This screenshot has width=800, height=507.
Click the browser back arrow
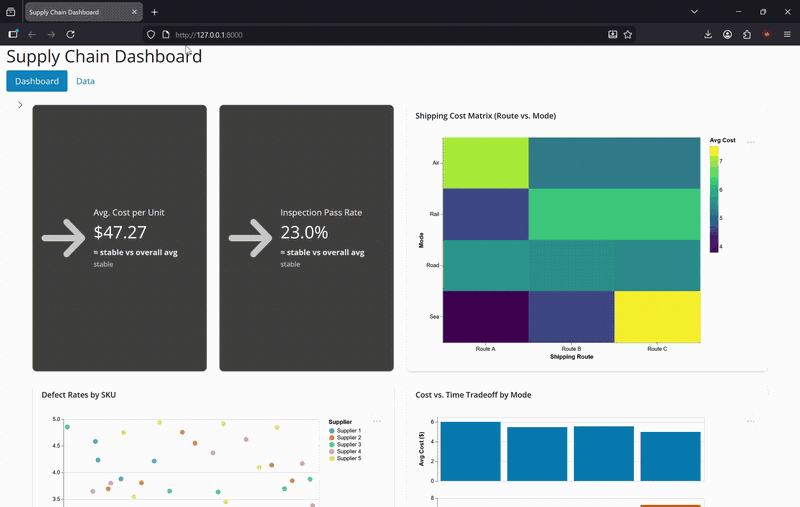pos(32,34)
